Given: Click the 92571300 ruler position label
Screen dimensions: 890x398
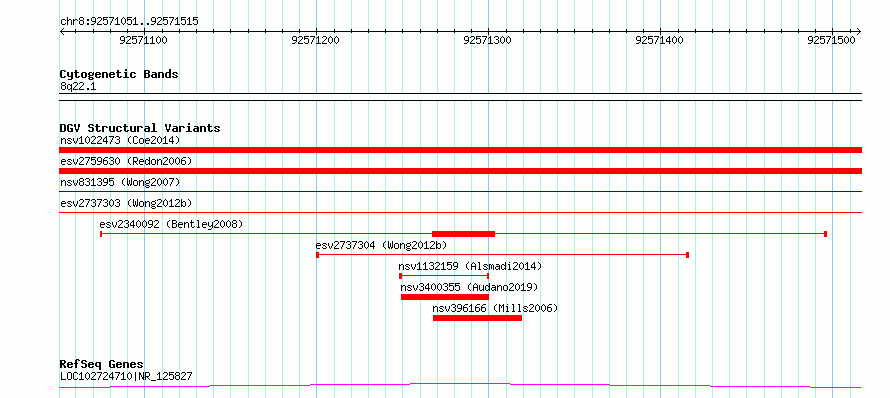Looking at the screenshot, I should pos(488,40).
